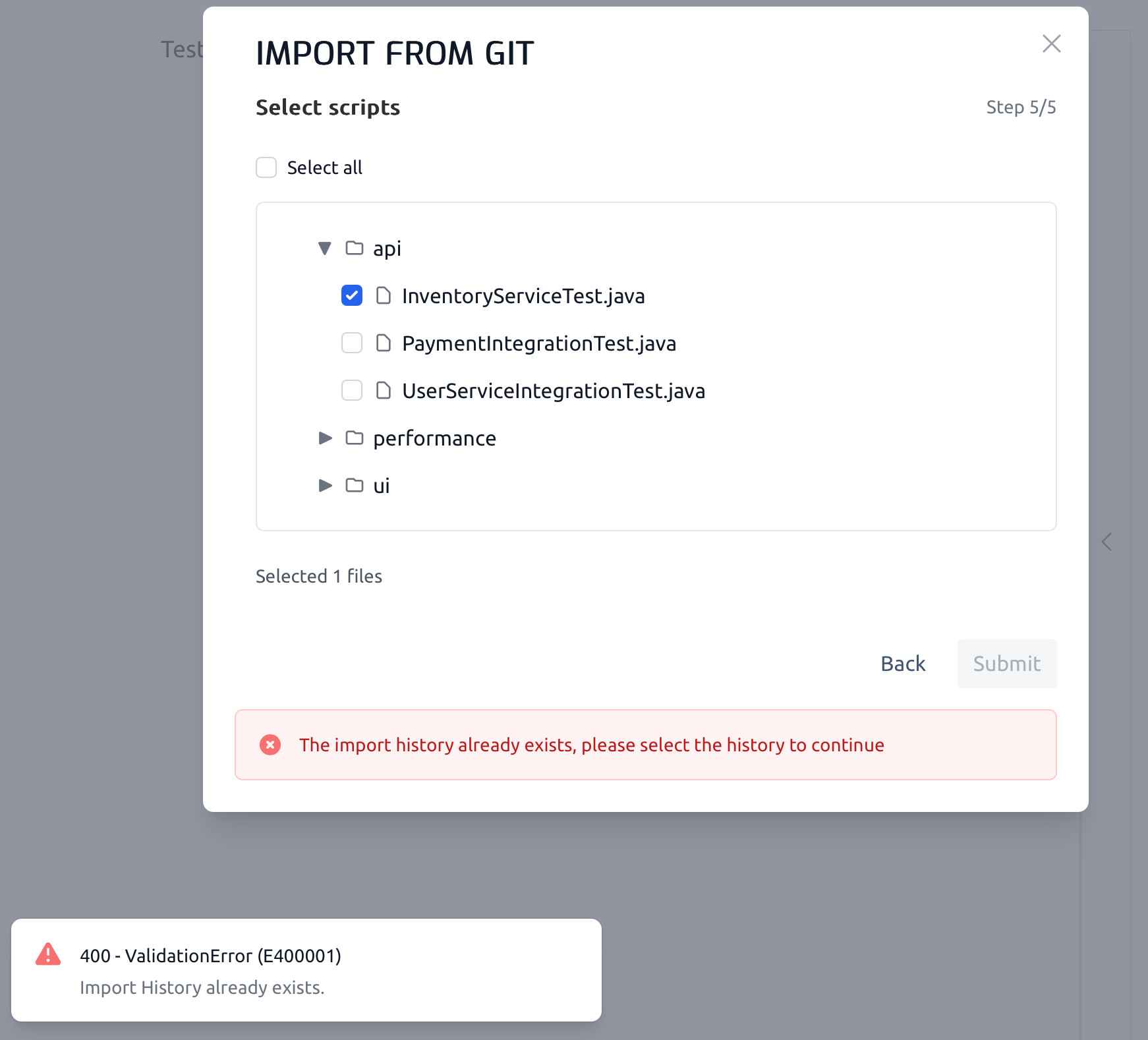Click the red error circle icon in banner

click(x=270, y=745)
